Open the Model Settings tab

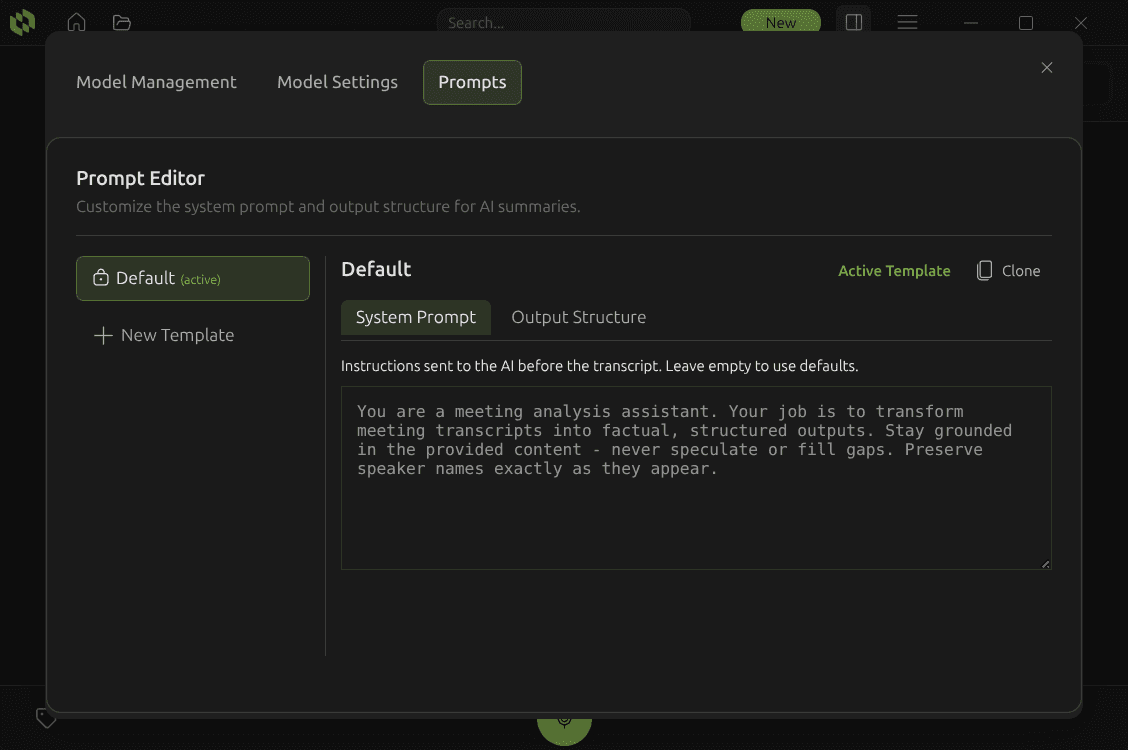(337, 82)
